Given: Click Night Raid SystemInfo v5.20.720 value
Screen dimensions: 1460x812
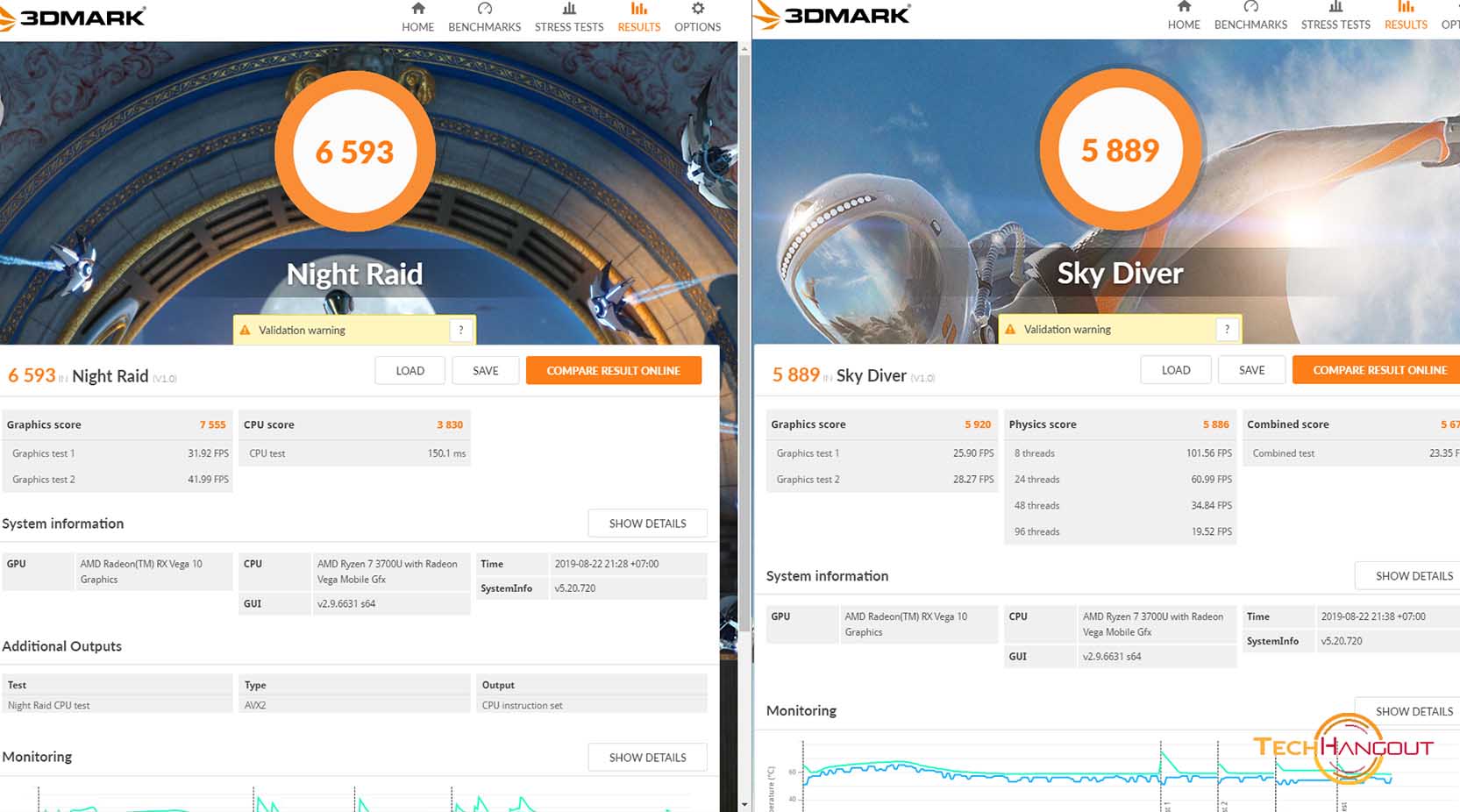Looking at the screenshot, I should [574, 588].
